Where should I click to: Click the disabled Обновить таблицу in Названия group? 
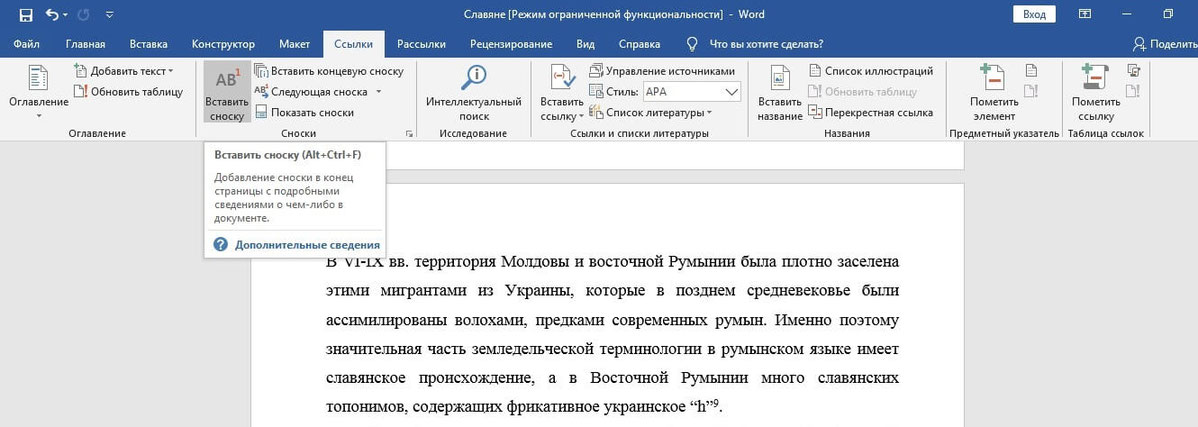863,92
